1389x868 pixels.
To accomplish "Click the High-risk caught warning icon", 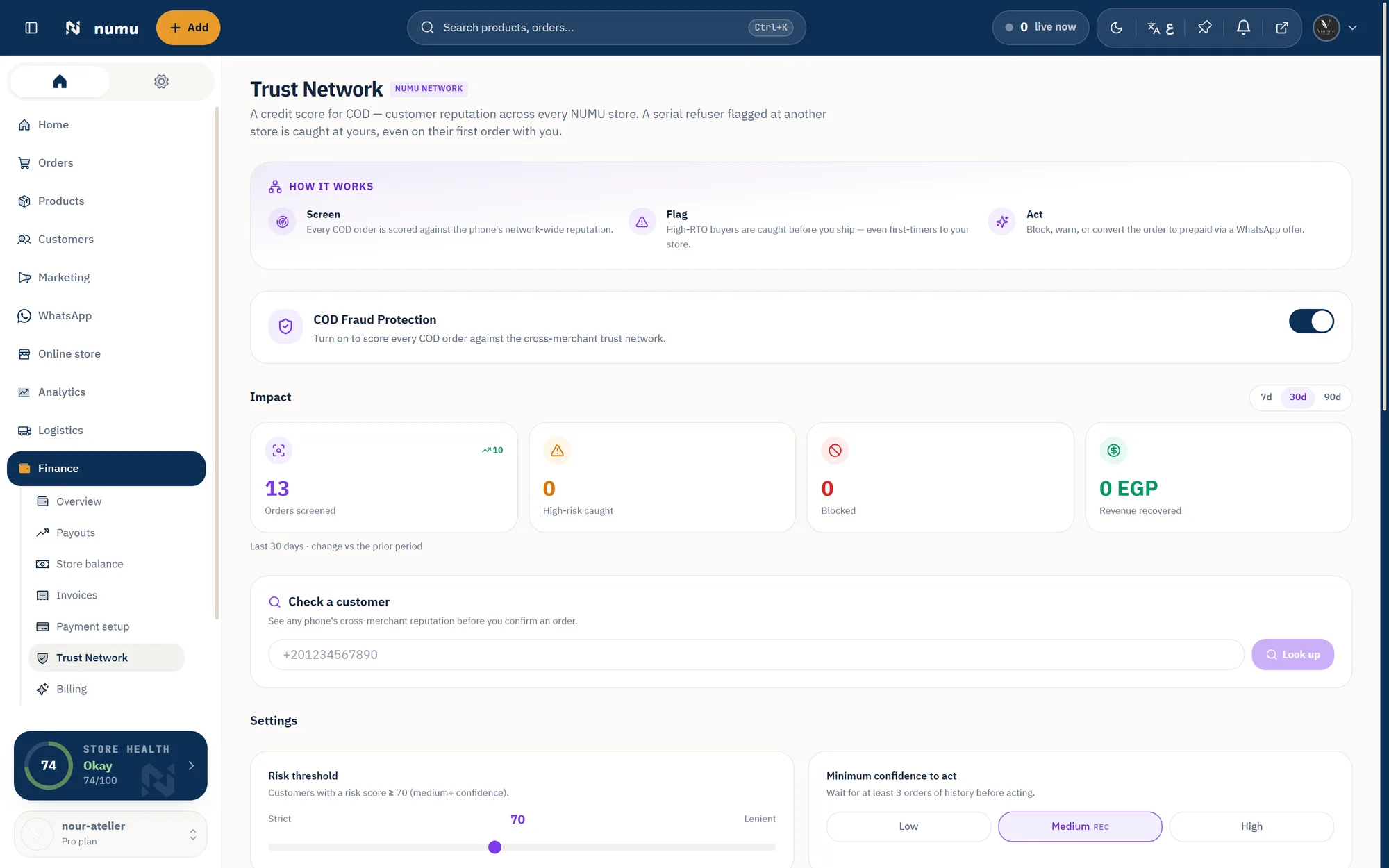I will (x=557, y=451).
